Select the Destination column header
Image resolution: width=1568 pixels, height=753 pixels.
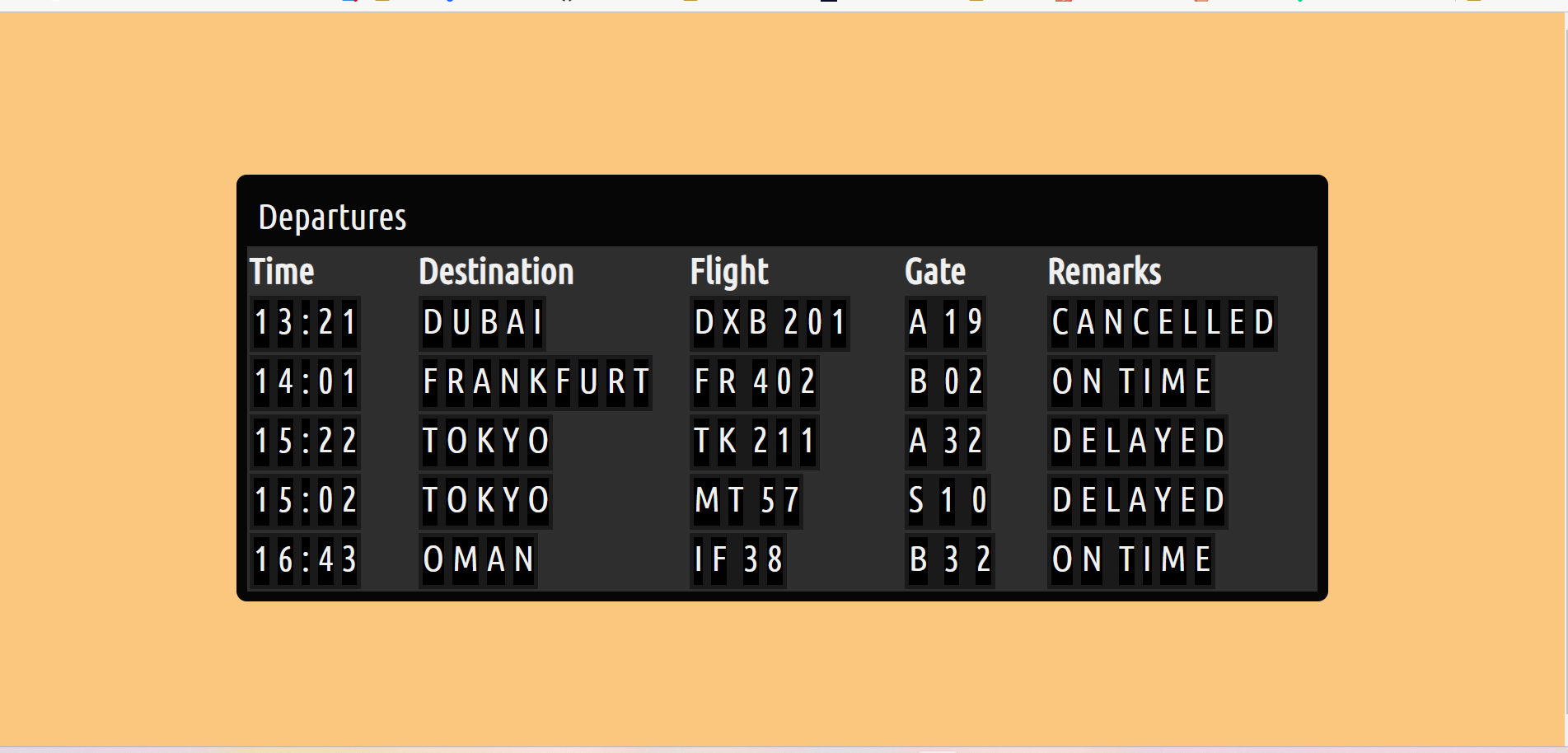[x=496, y=272]
